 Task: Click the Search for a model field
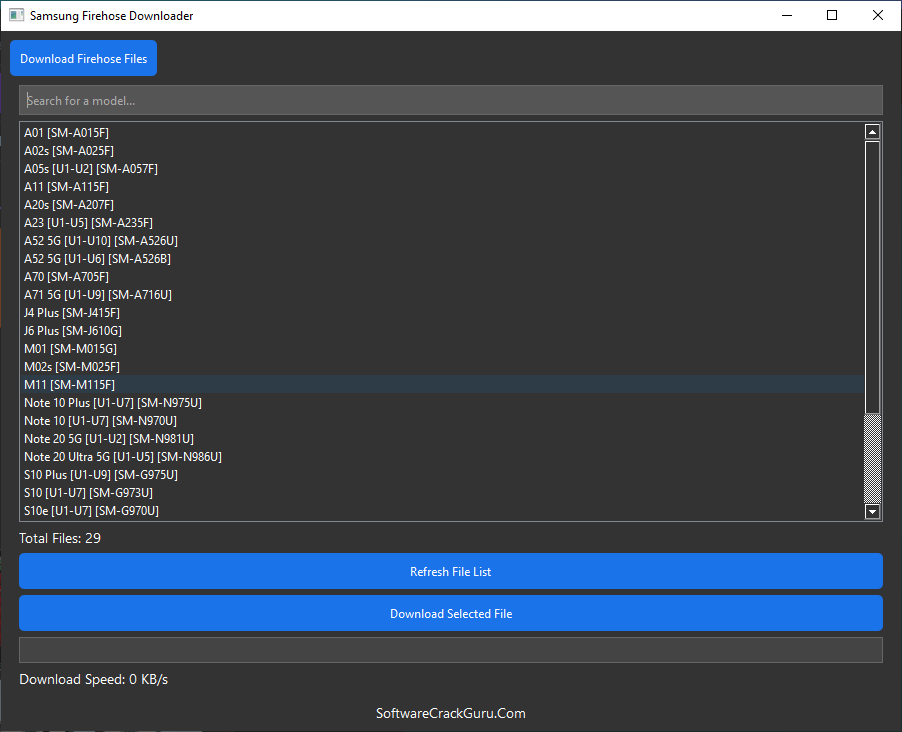pyautogui.click(x=450, y=100)
